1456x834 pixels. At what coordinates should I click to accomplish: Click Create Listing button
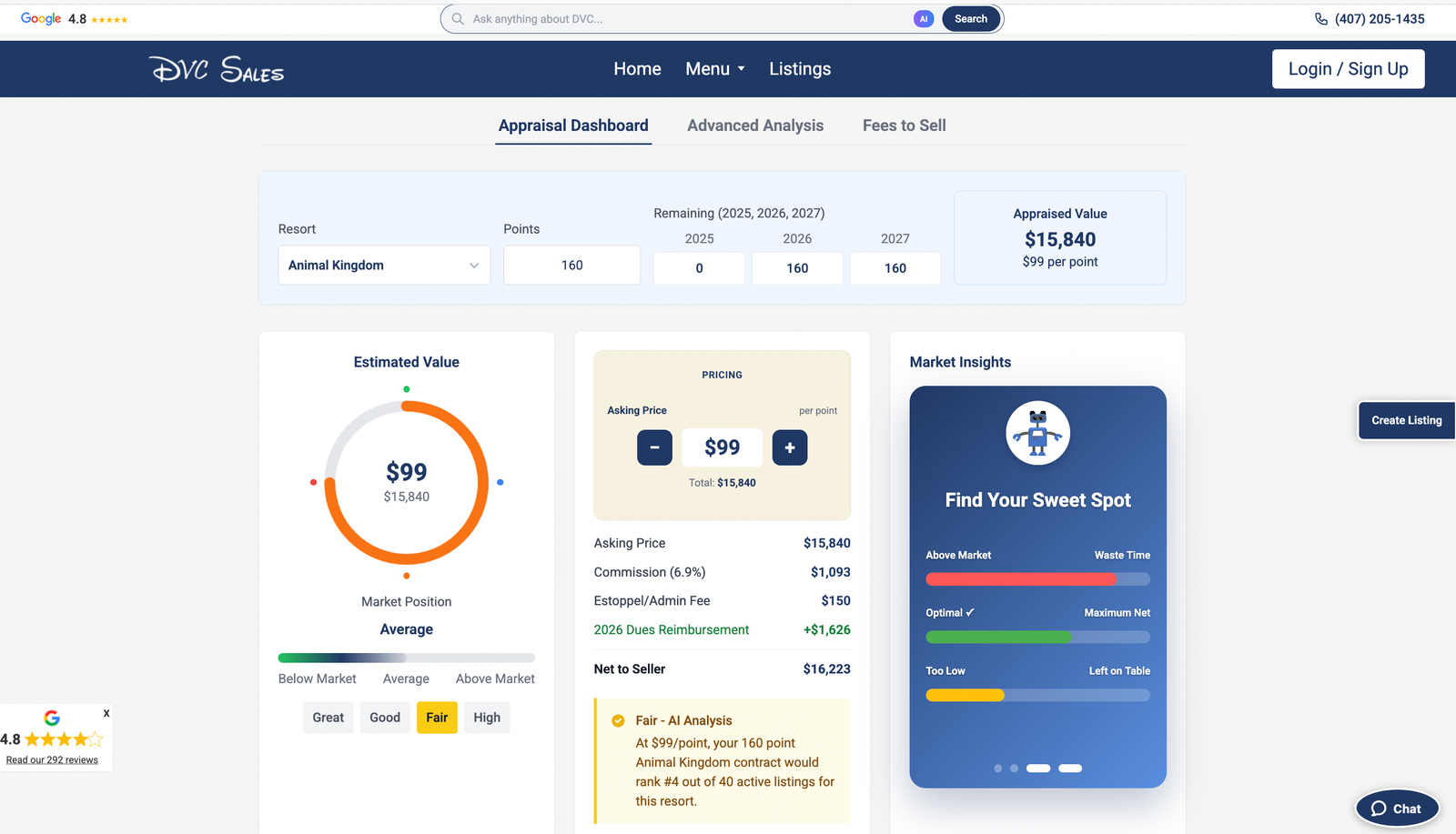pyautogui.click(x=1407, y=420)
